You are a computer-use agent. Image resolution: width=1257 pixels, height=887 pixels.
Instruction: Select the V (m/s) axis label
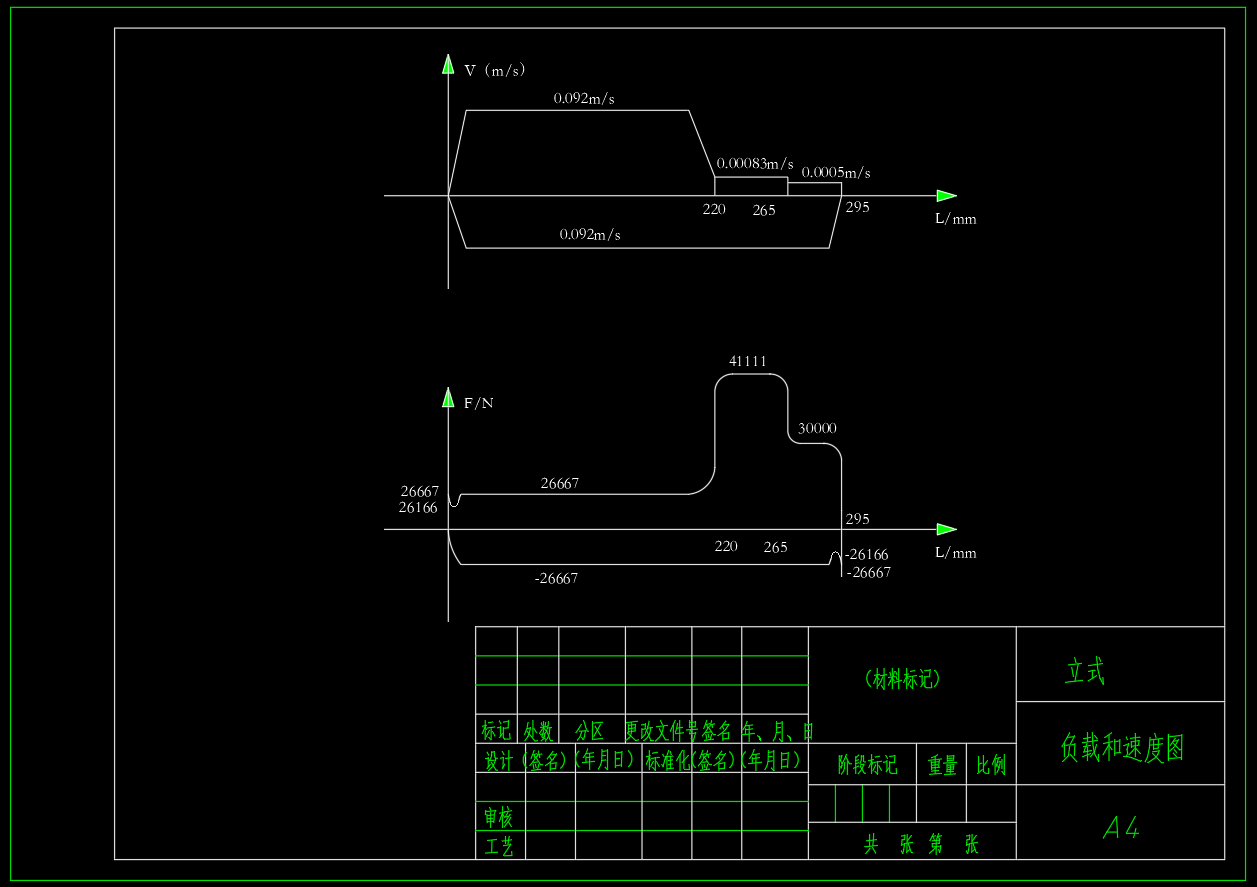pos(495,70)
